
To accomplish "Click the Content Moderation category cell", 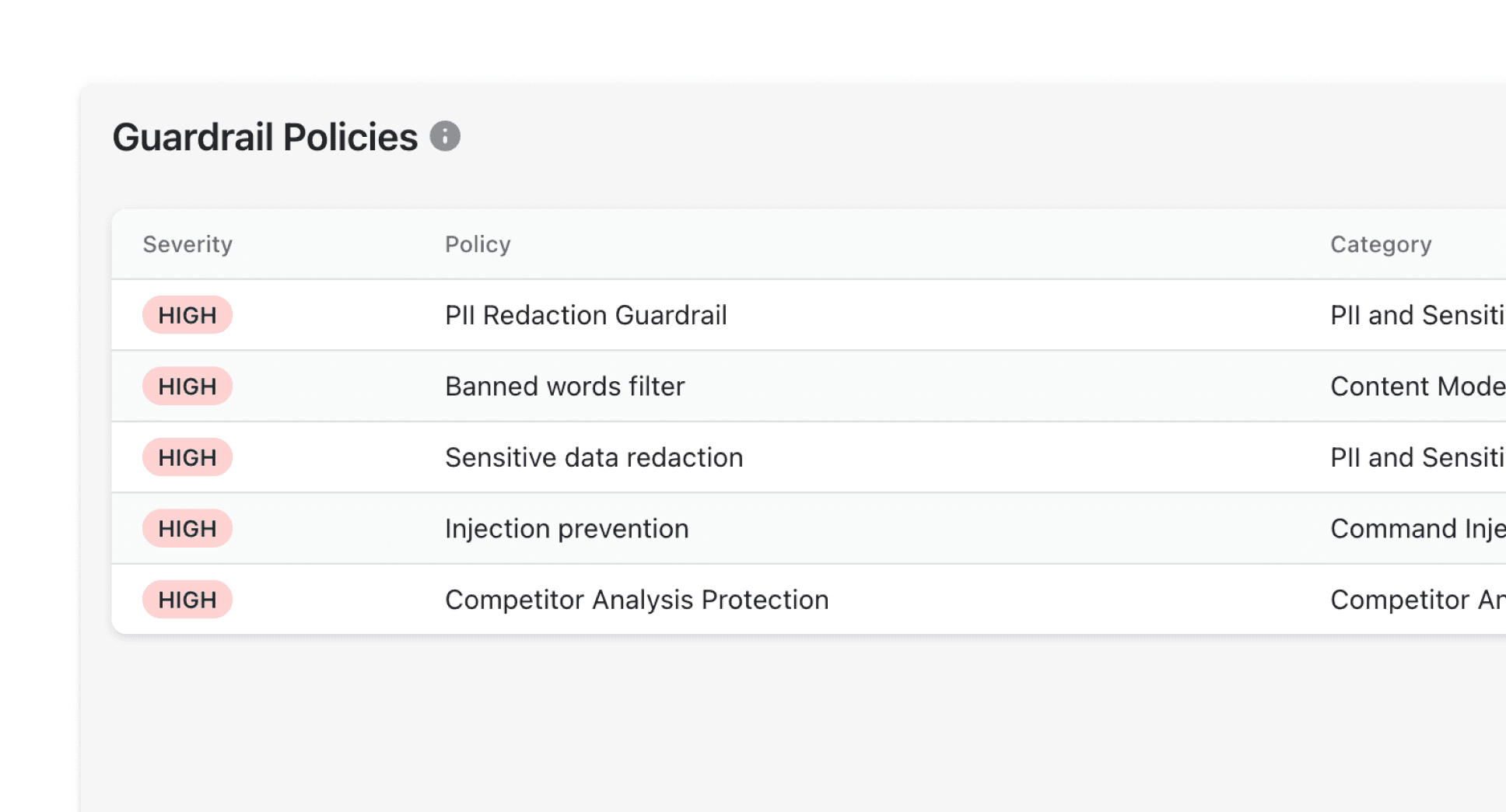I will tap(1417, 387).
